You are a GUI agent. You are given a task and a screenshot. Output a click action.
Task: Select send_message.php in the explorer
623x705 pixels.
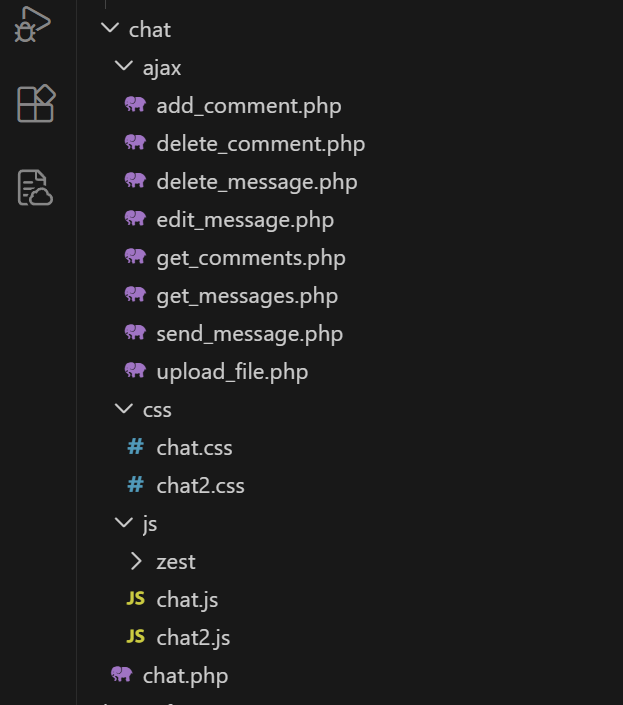[x=249, y=333]
